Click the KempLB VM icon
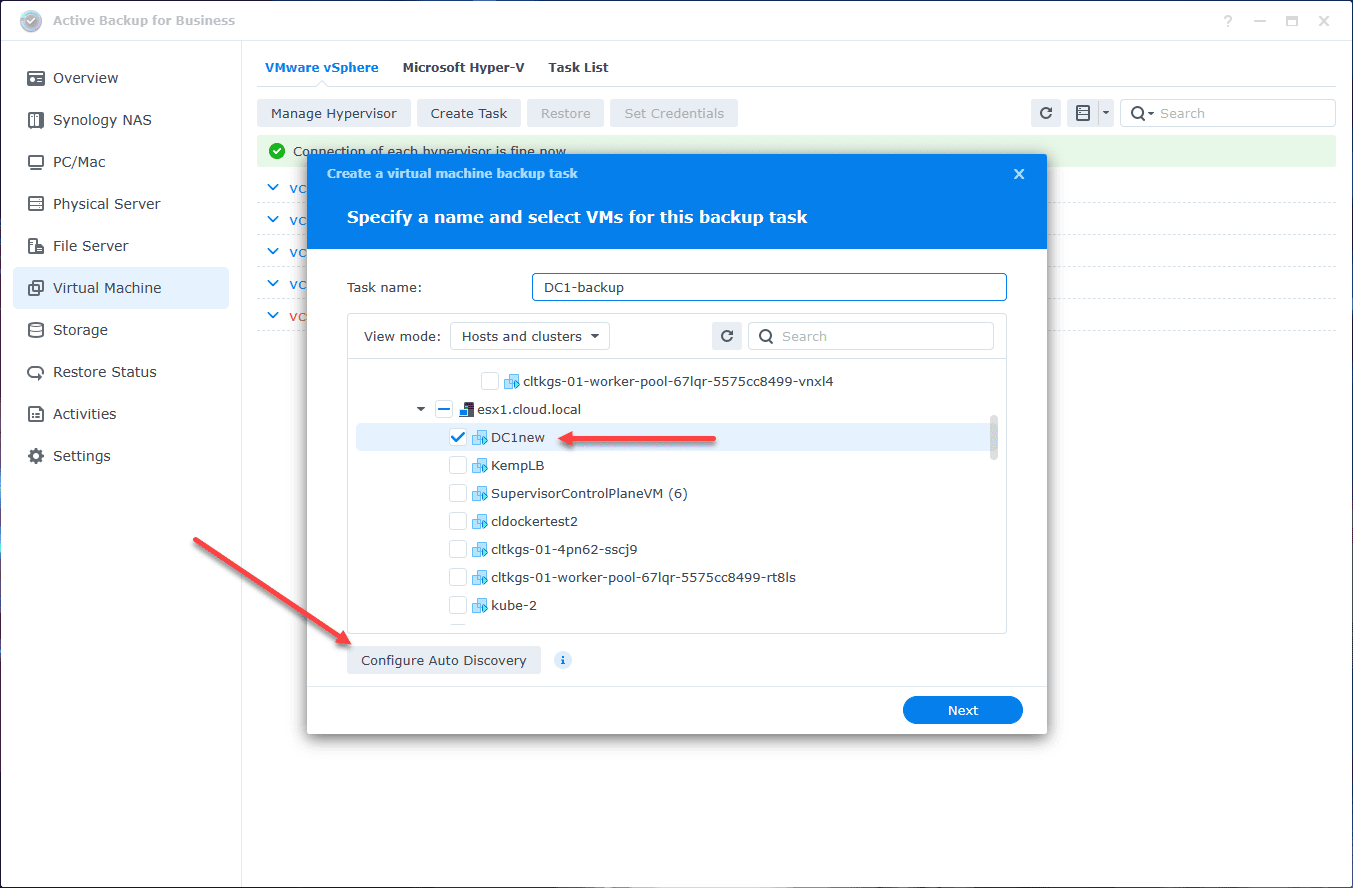This screenshot has width=1353, height=888. pyautogui.click(x=480, y=465)
